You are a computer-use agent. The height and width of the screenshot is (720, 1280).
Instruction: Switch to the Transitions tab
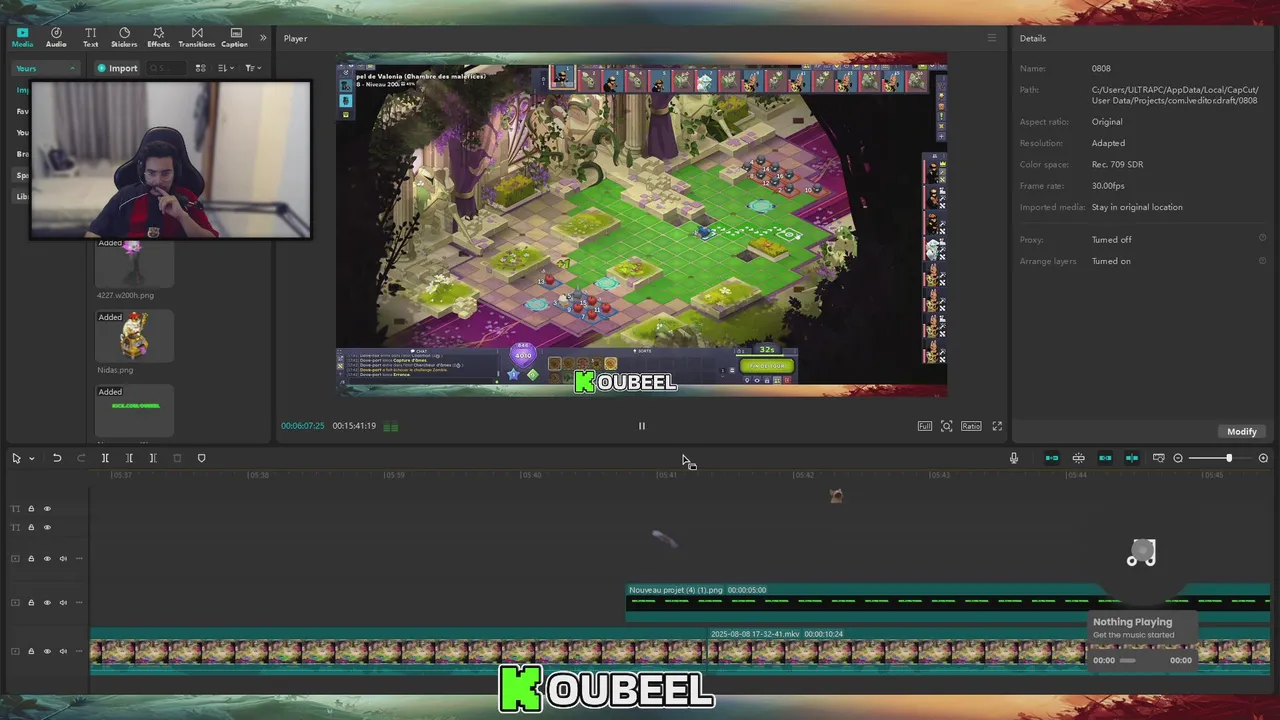196,38
